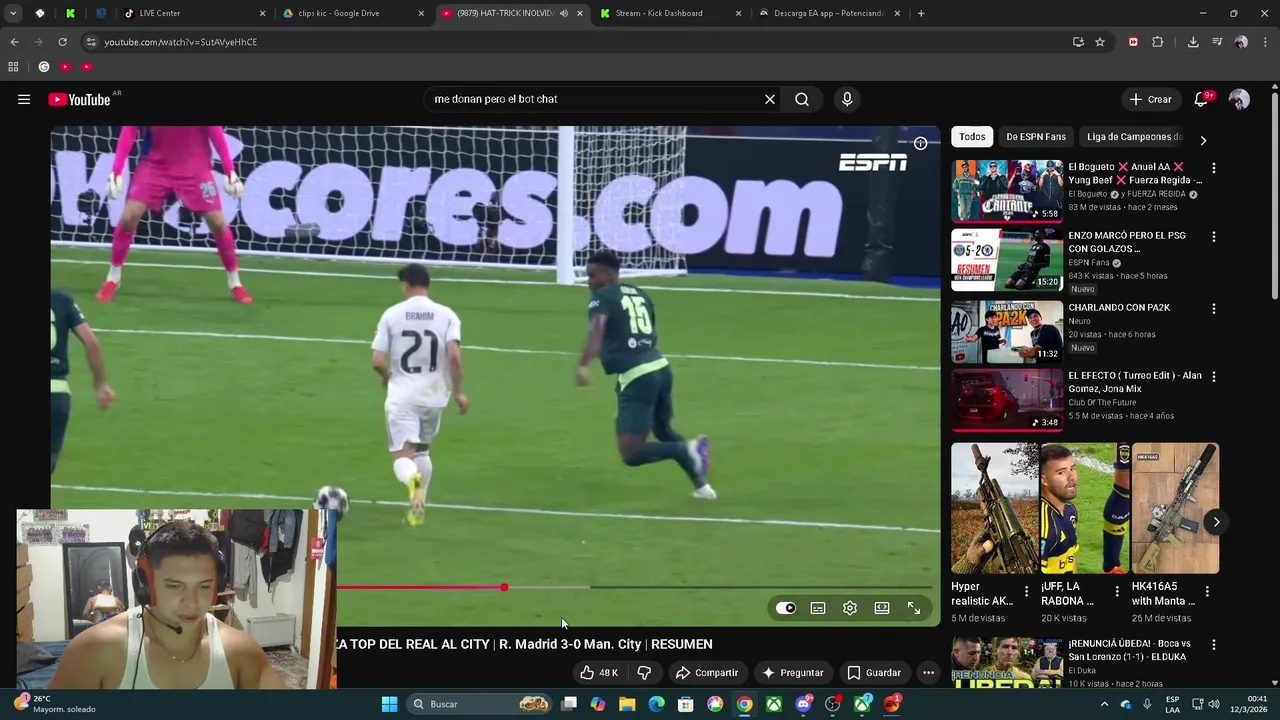The image size is (1280, 720).
Task: Open options for El Bogueto video
Action: (x=1214, y=169)
